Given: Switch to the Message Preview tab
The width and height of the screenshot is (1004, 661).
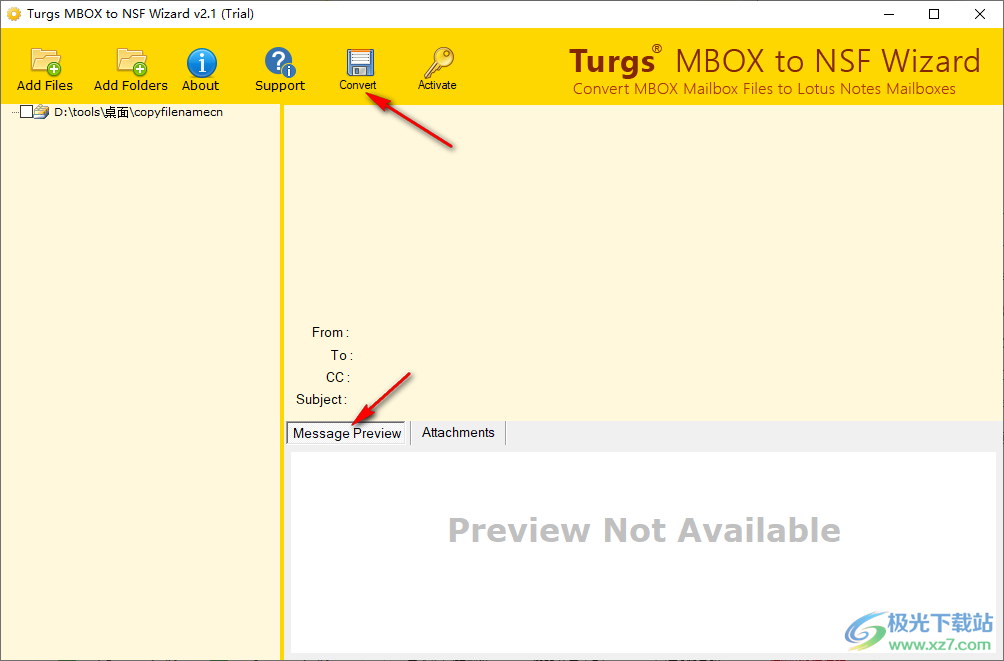Looking at the screenshot, I should point(346,433).
